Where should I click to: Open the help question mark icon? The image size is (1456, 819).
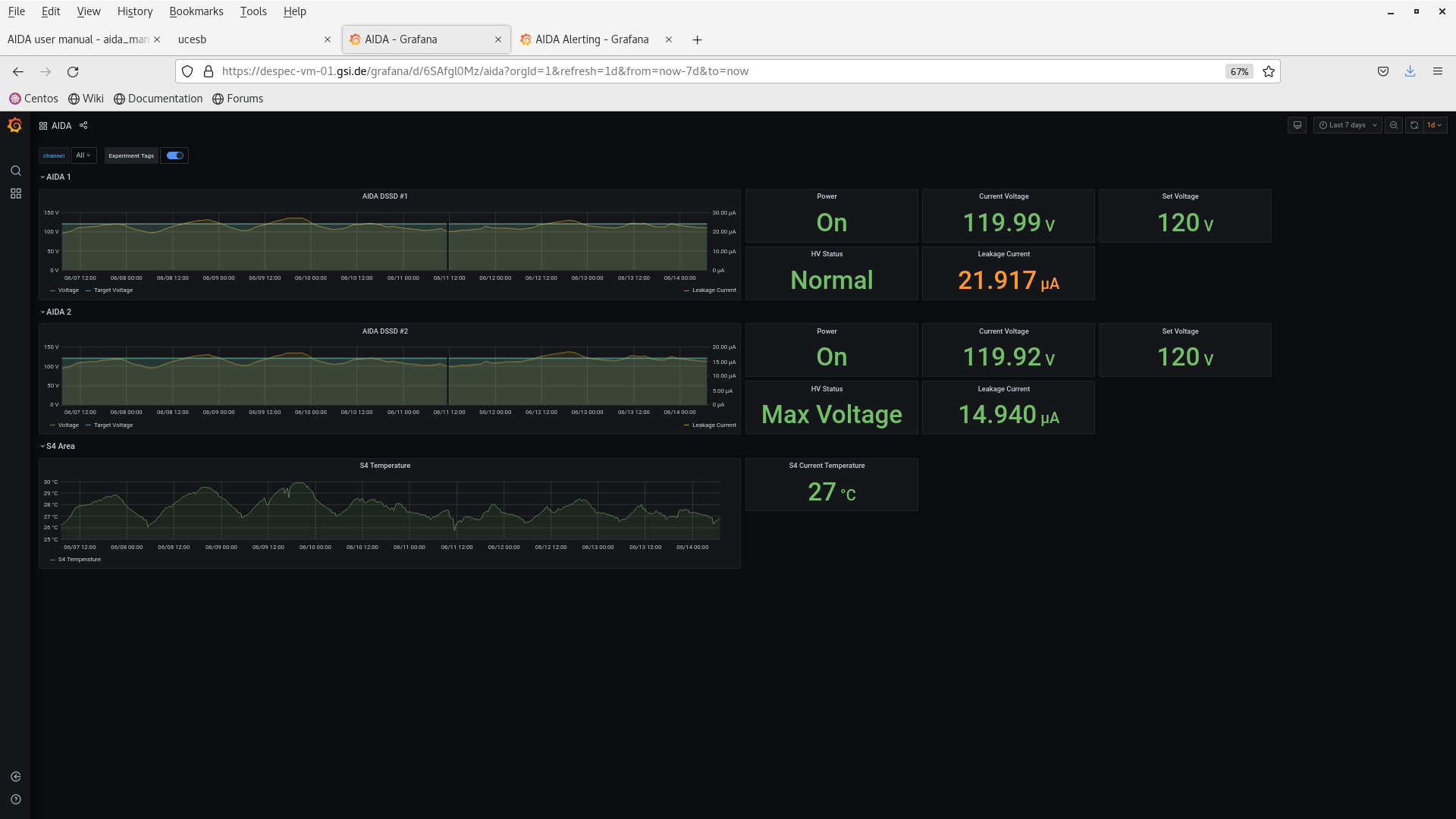tap(15, 799)
